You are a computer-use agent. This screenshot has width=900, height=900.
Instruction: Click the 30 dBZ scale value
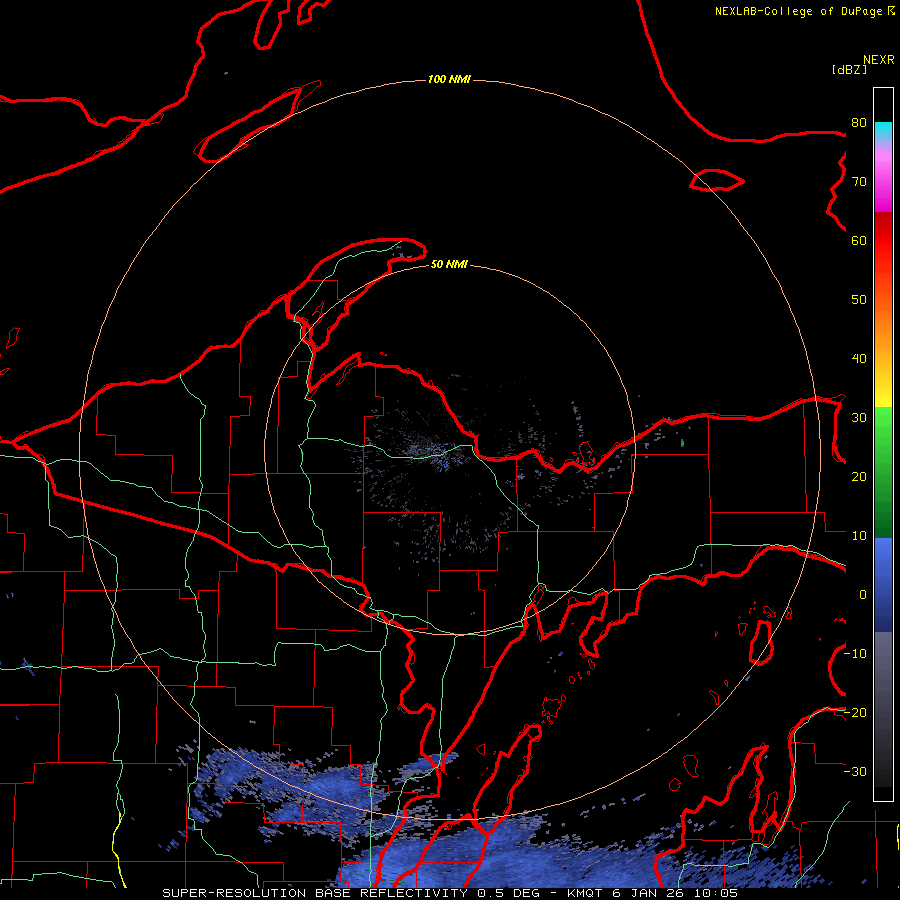point(859,417)
